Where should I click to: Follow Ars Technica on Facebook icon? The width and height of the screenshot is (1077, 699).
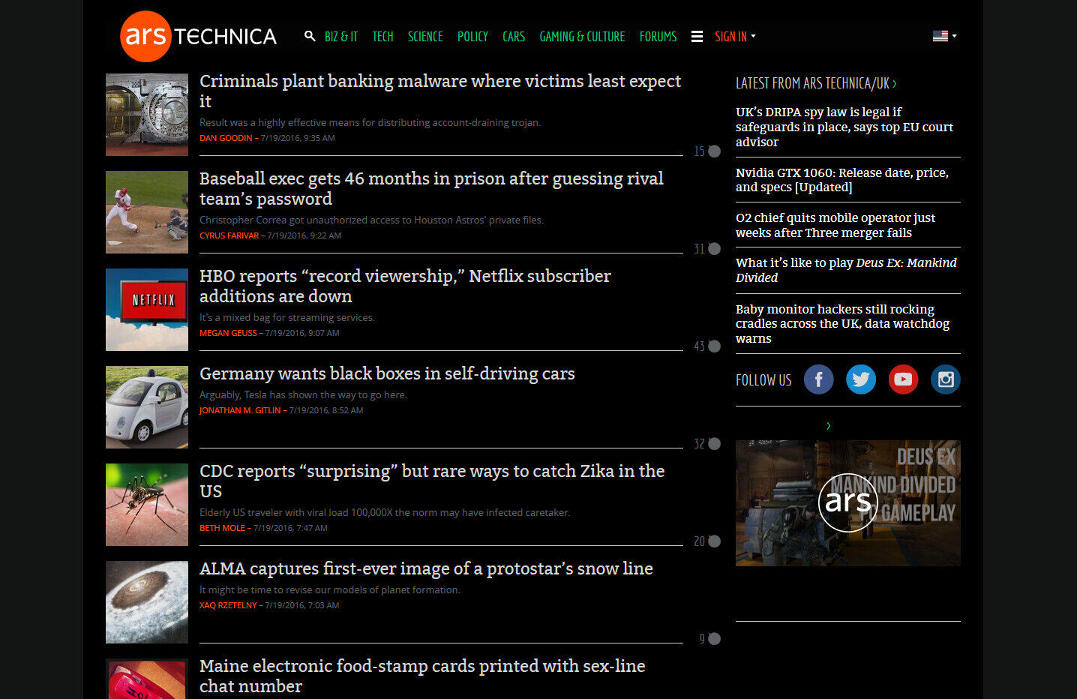tap(818, 379)
